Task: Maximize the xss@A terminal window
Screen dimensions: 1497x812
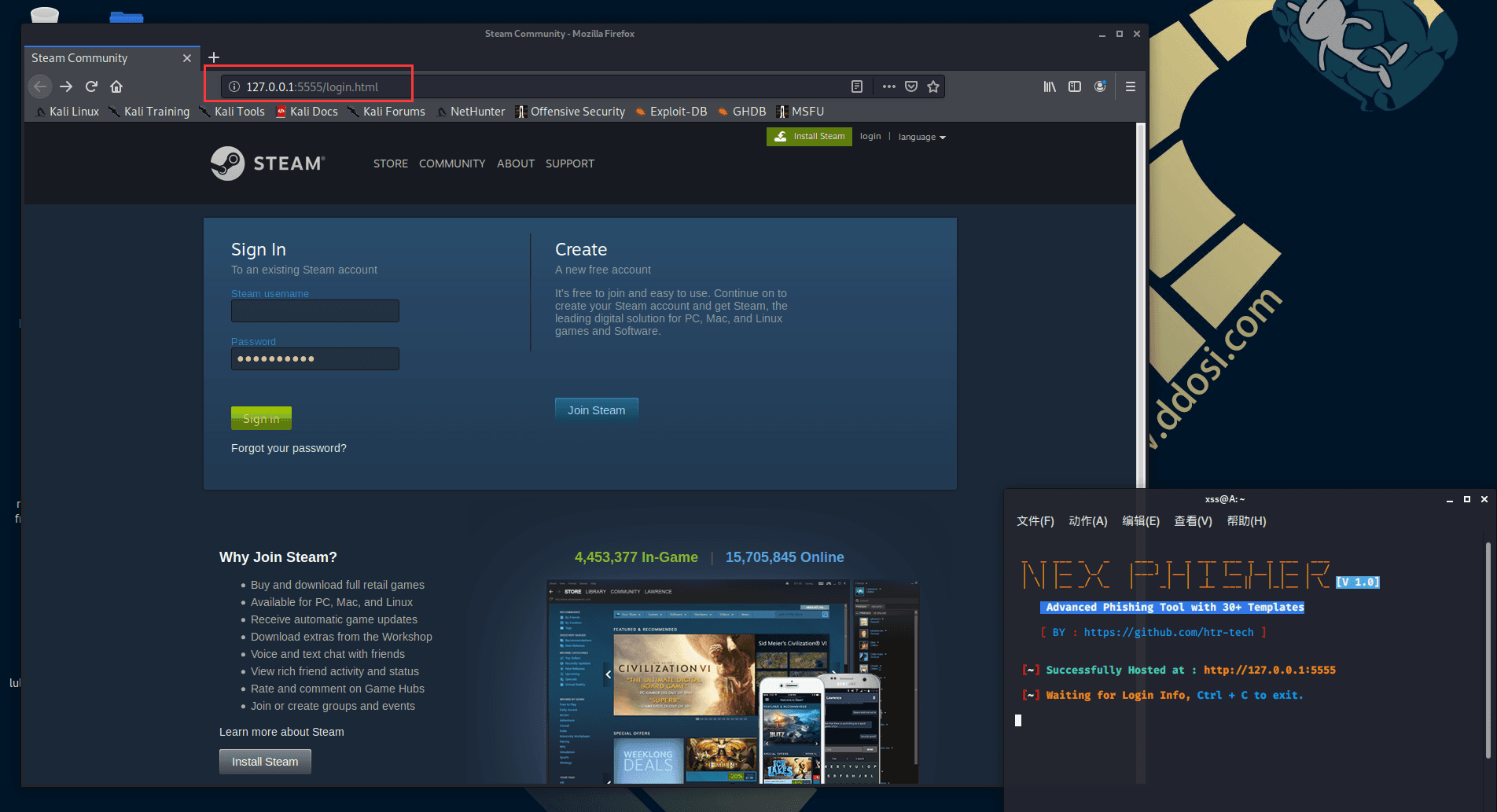Action: click(x=1466, y=499)
